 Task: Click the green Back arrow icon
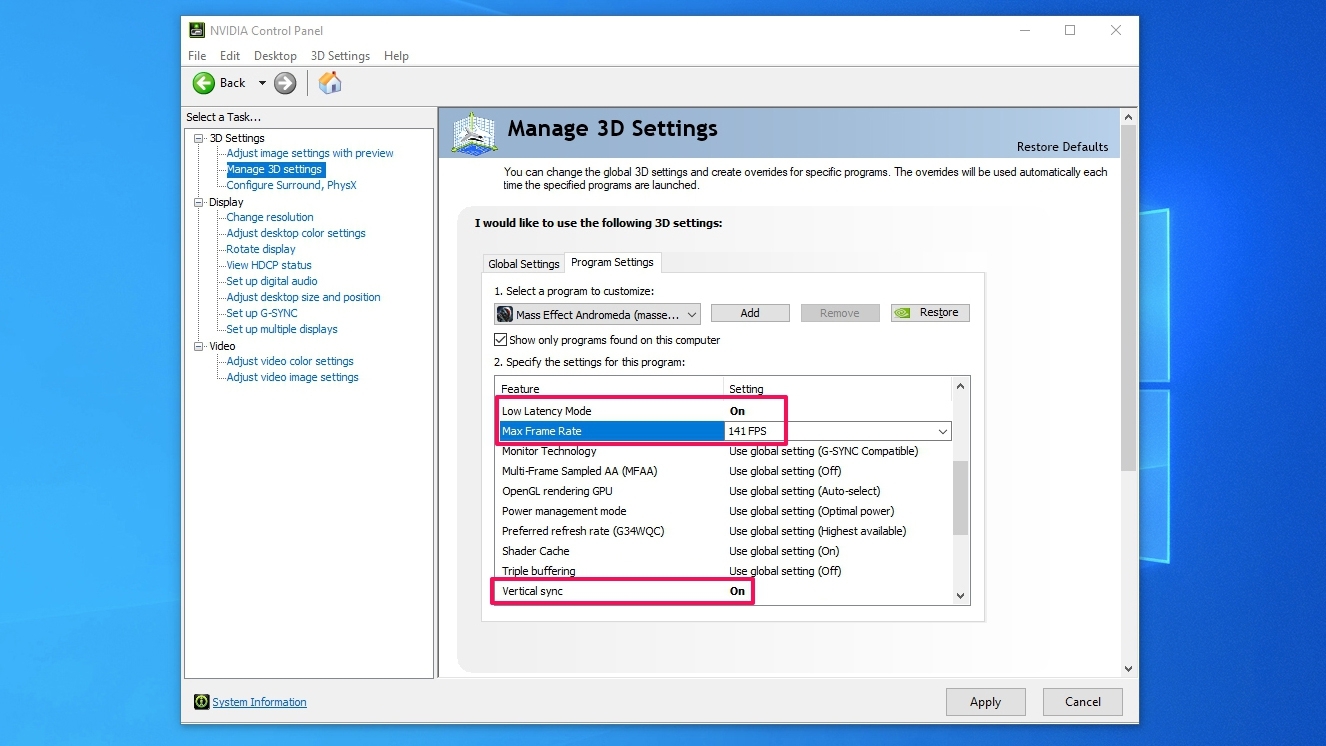[204, 83]
